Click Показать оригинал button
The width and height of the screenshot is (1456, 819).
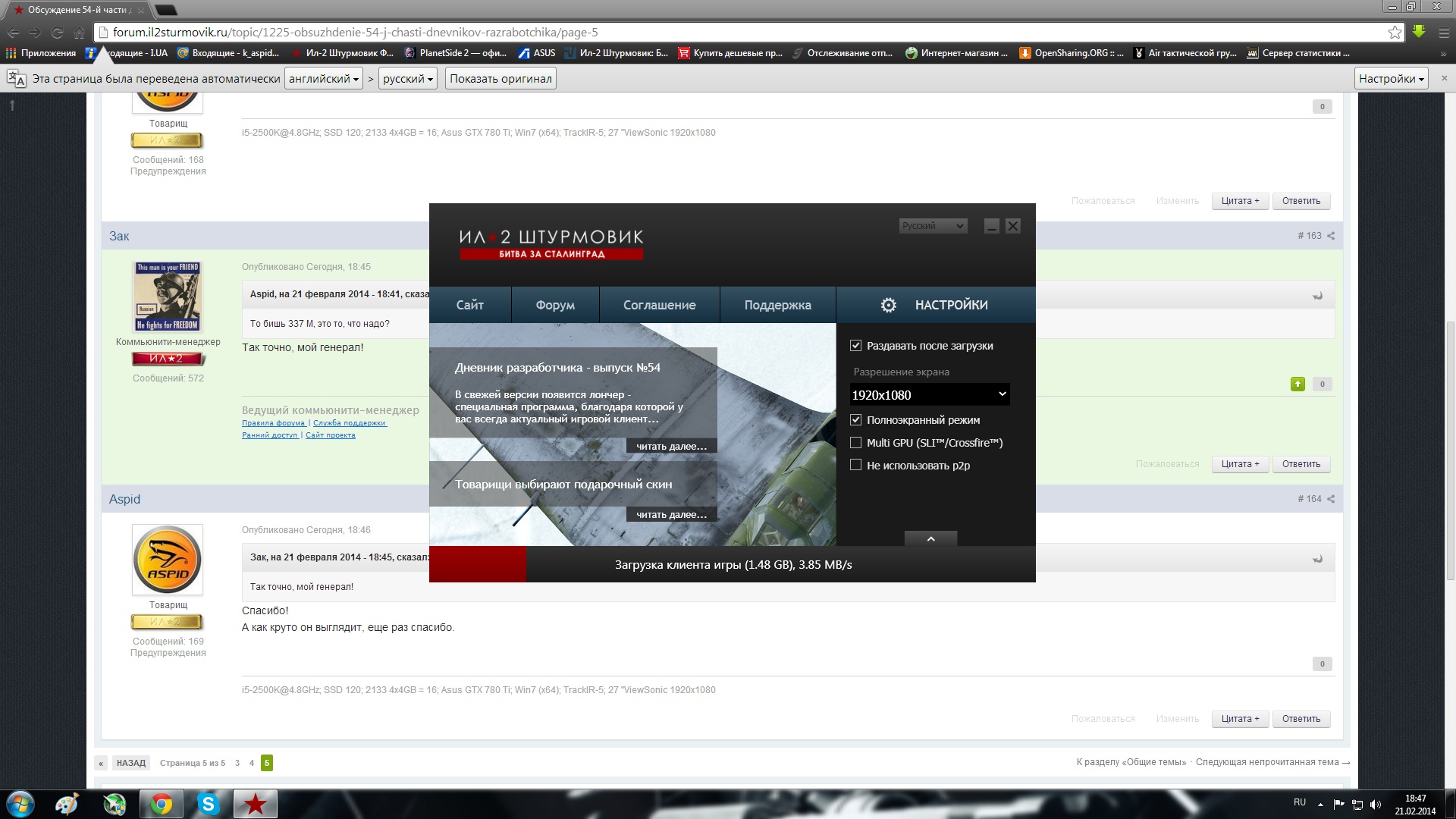pos(500,79)
